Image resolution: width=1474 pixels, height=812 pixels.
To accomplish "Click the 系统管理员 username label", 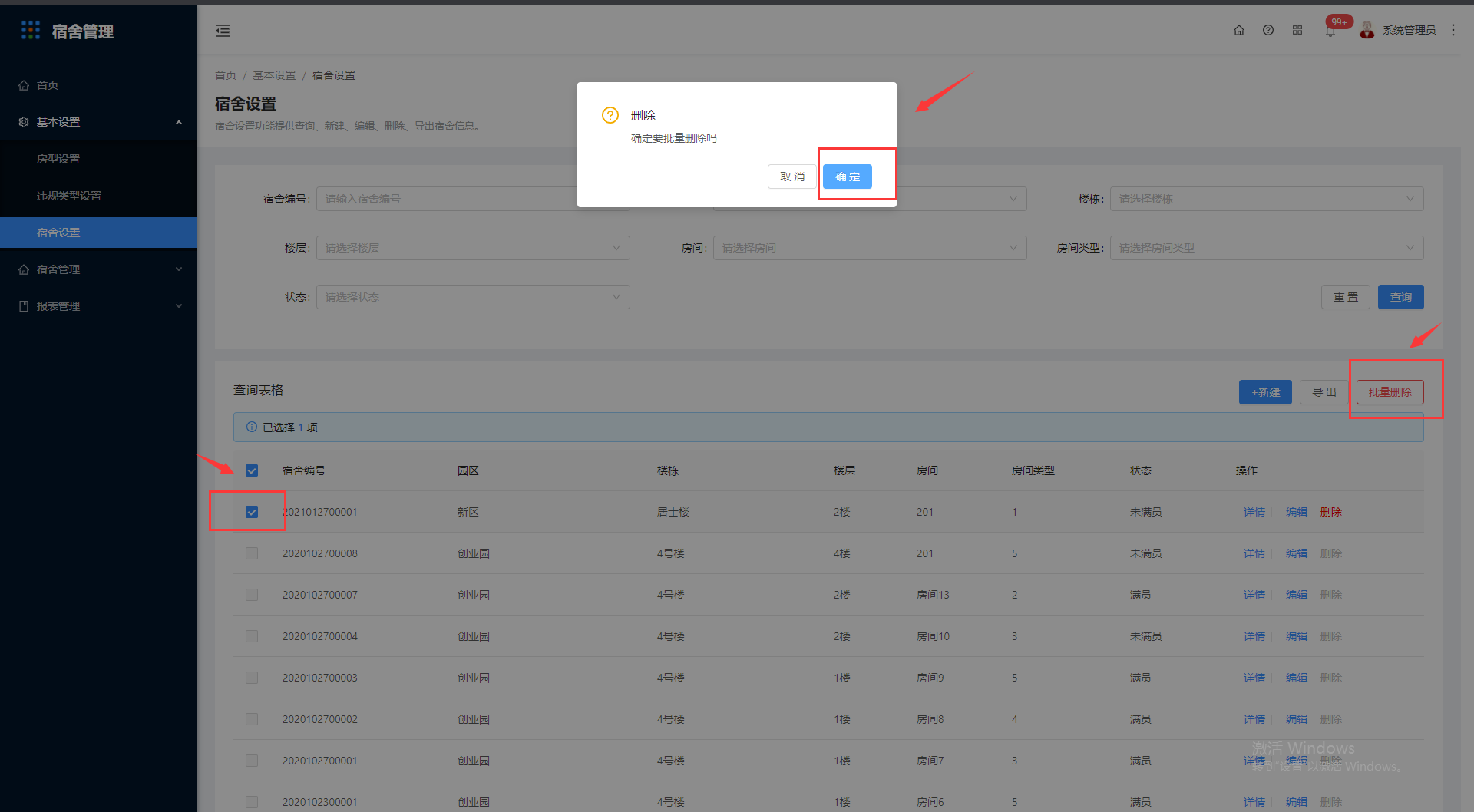I will click(1409, 30).
